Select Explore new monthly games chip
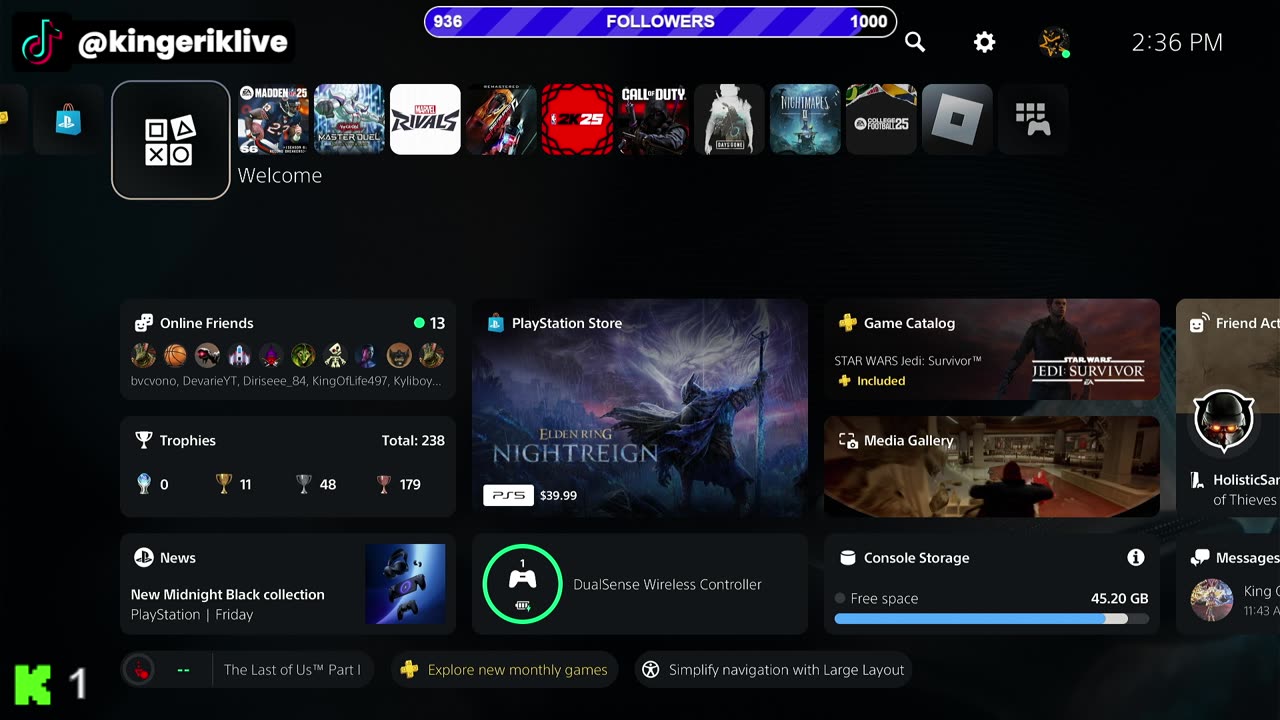Image resolution: width=1280 pixels, height=720 pixels. pyautogui.click(x=504, y=670)
